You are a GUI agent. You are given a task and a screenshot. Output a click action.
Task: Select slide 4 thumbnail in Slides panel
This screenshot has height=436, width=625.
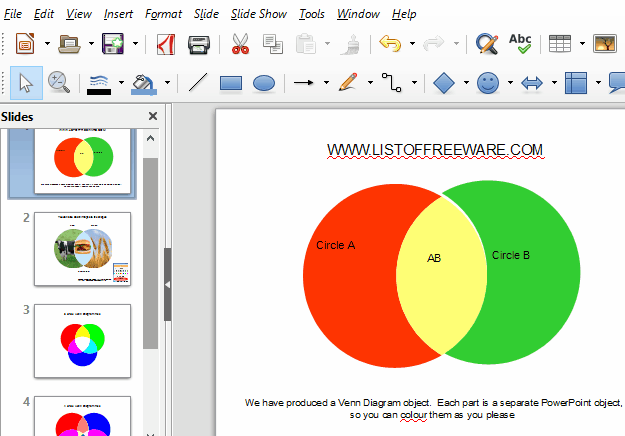point(83,416)
